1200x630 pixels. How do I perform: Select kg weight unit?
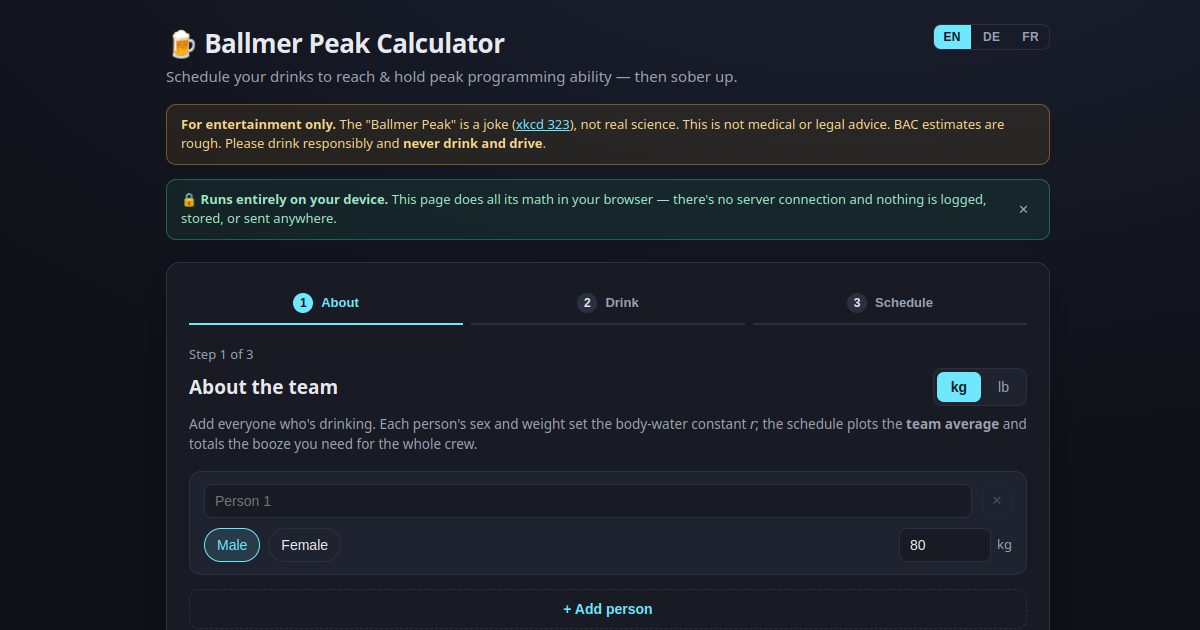click(x=959, y=387)
